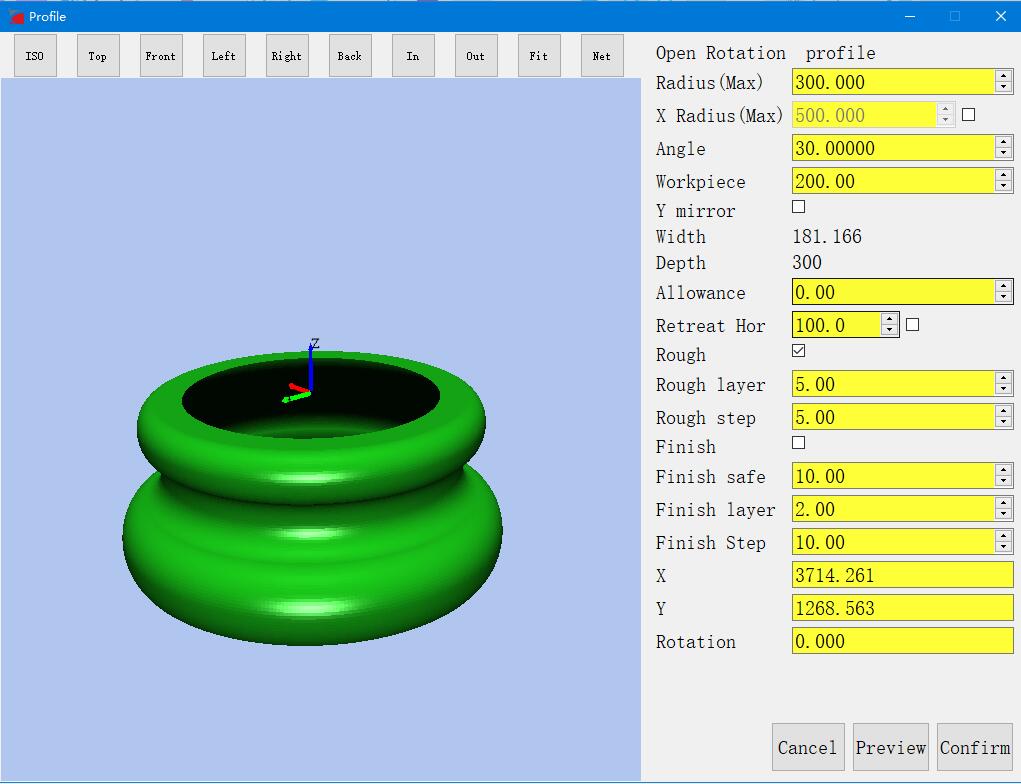Enable the X Radius(Max) checkbox
Screen dimensions: 1021x784
tap(969, 115)
